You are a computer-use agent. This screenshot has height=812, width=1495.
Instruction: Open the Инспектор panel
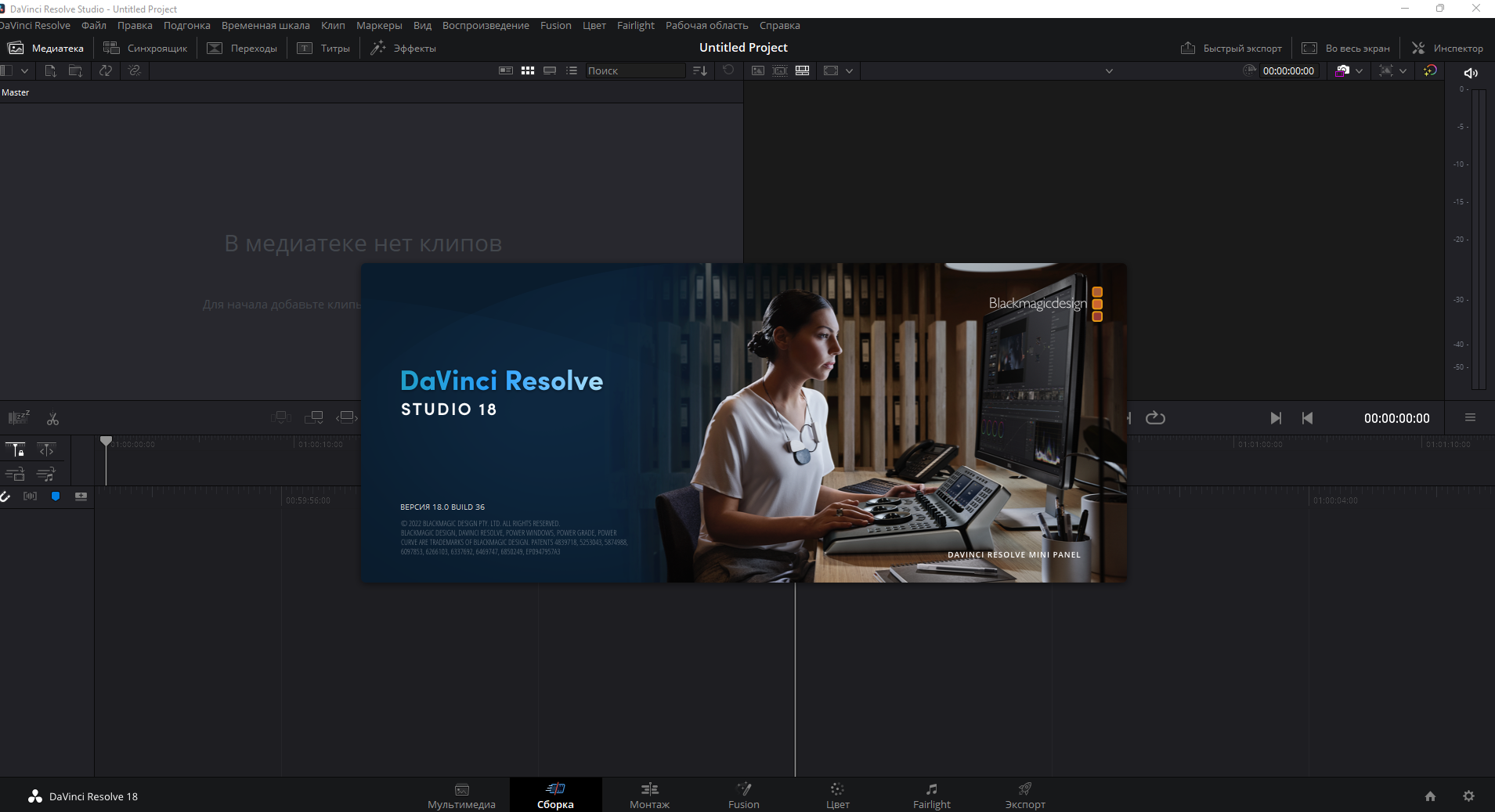(1447, 48)
